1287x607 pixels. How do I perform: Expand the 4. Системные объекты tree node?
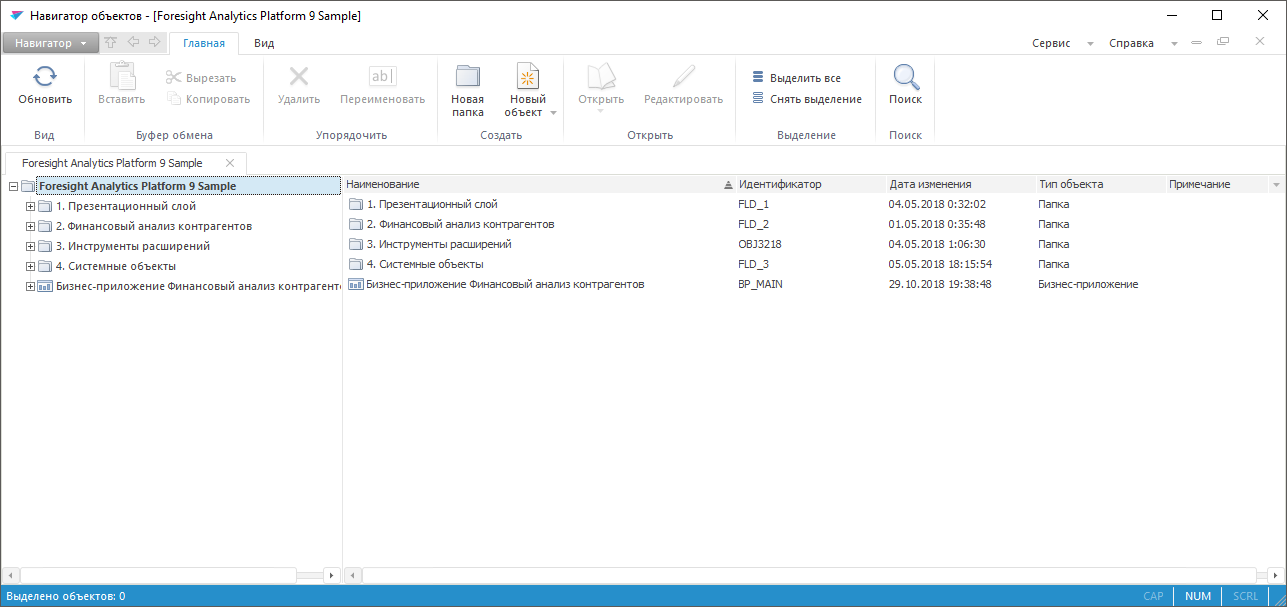tap(30, 266)
